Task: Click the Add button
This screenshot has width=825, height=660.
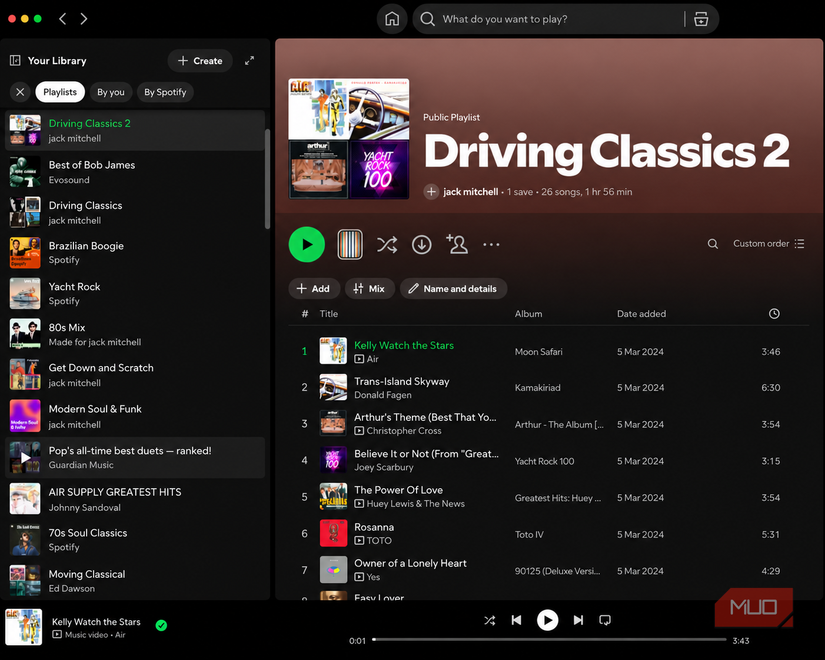Action: point(314,288)
